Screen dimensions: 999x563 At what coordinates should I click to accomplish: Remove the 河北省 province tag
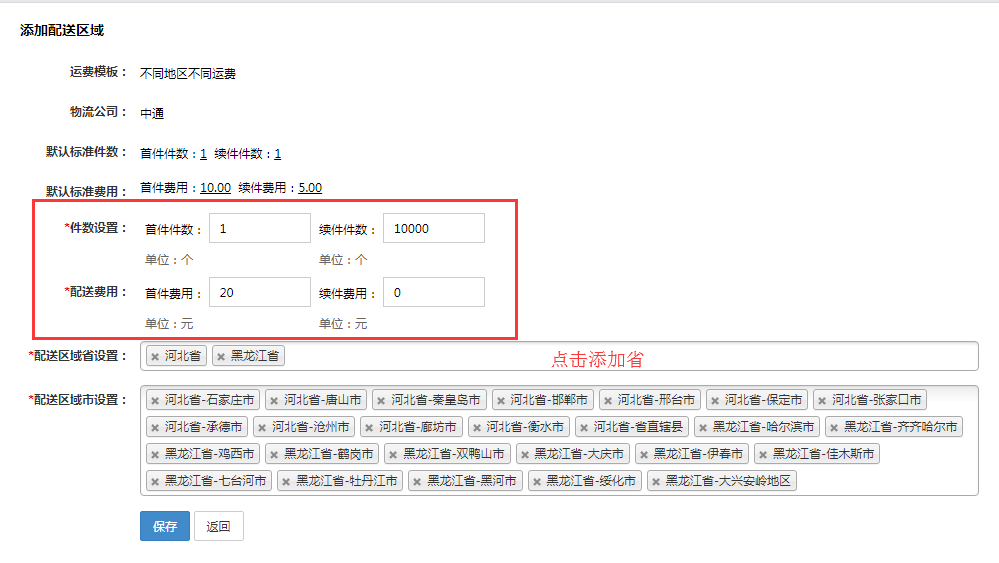(x=155, y=356)
